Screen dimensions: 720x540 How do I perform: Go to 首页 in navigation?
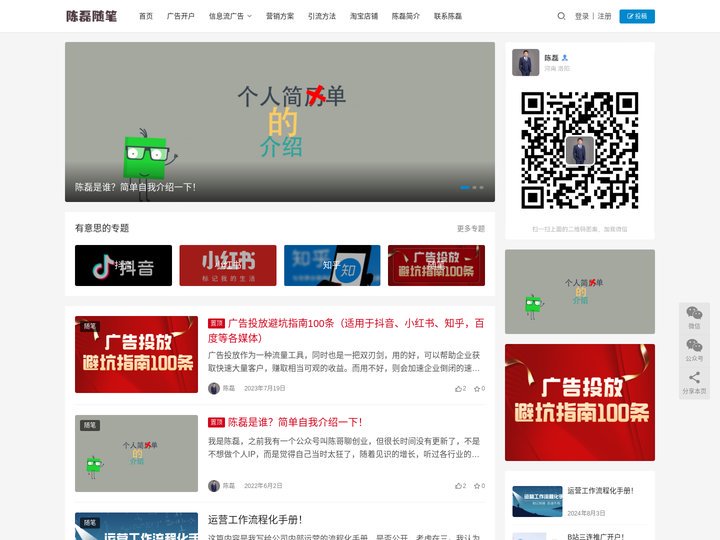tap(146, 16)
